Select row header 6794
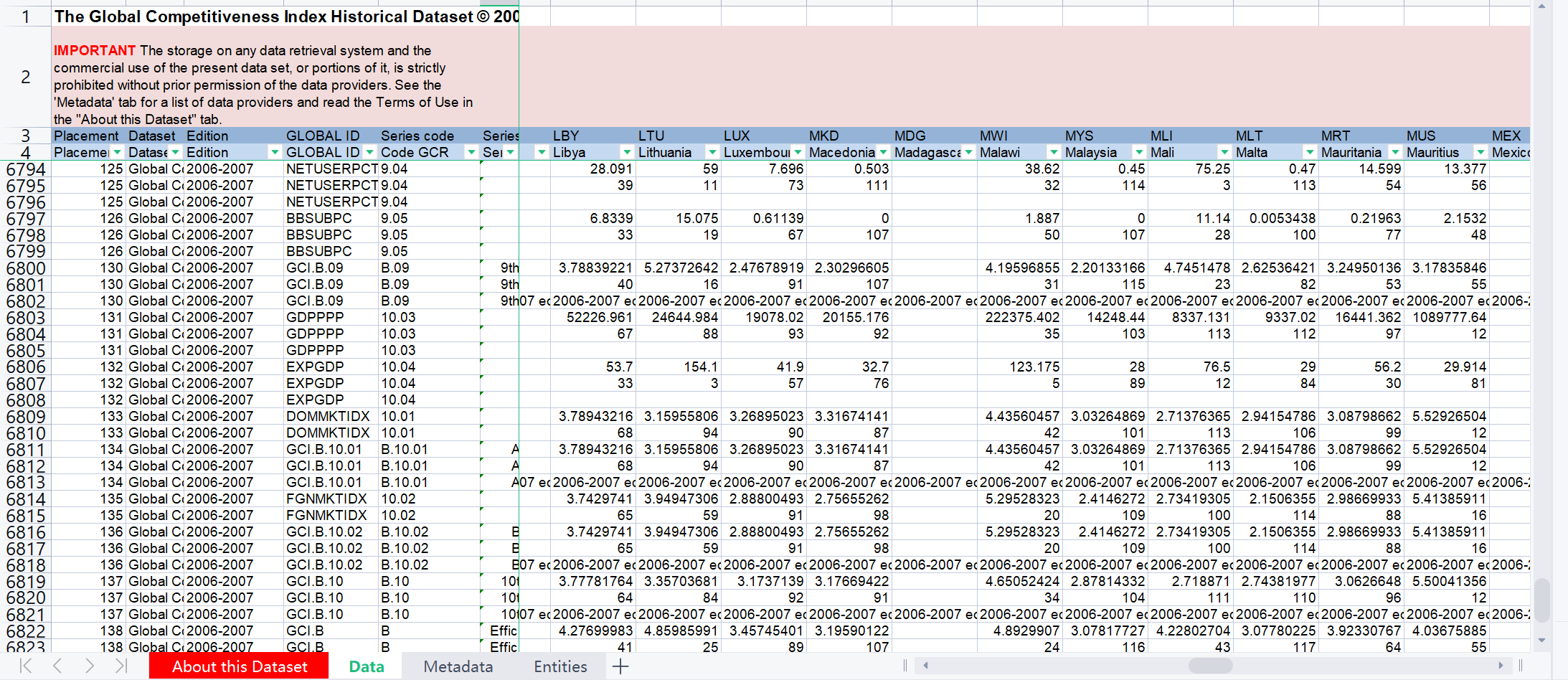 26,169
